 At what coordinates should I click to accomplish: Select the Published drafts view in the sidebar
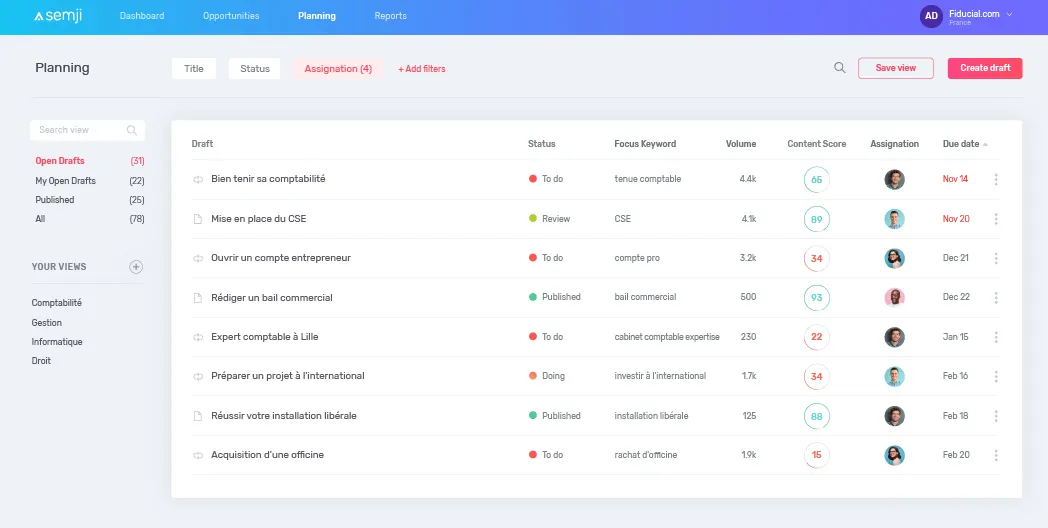pos(55,200)
